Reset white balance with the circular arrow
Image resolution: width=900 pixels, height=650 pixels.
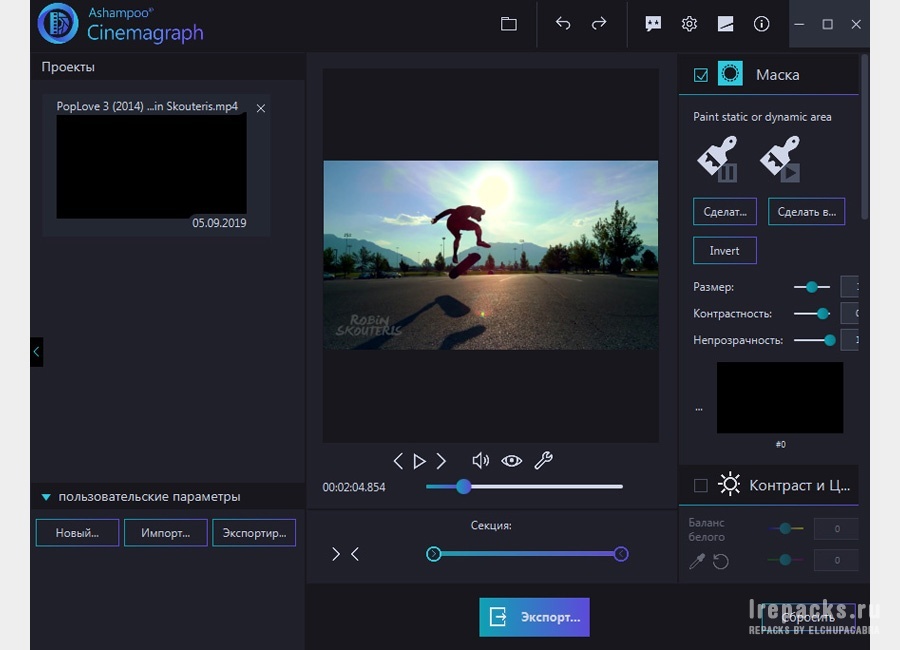tap(721, 561)
